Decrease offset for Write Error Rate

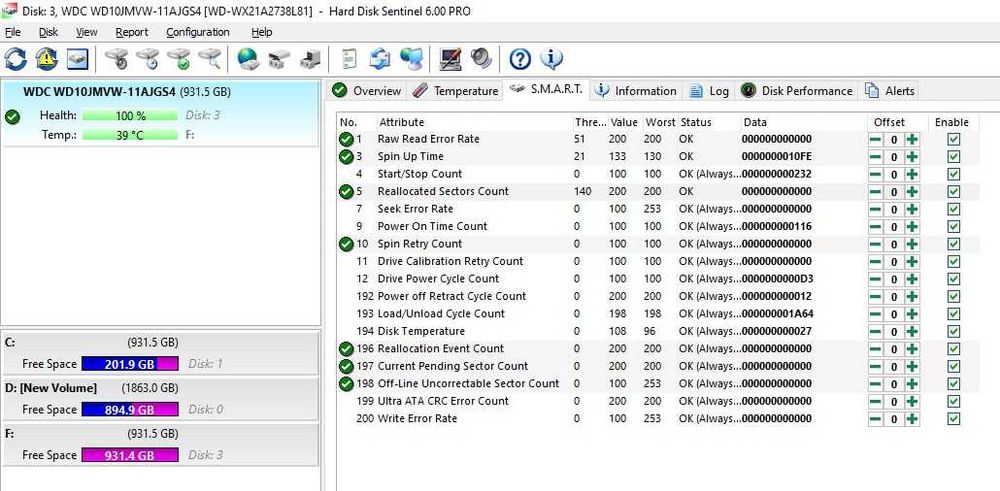coord(876,419)
